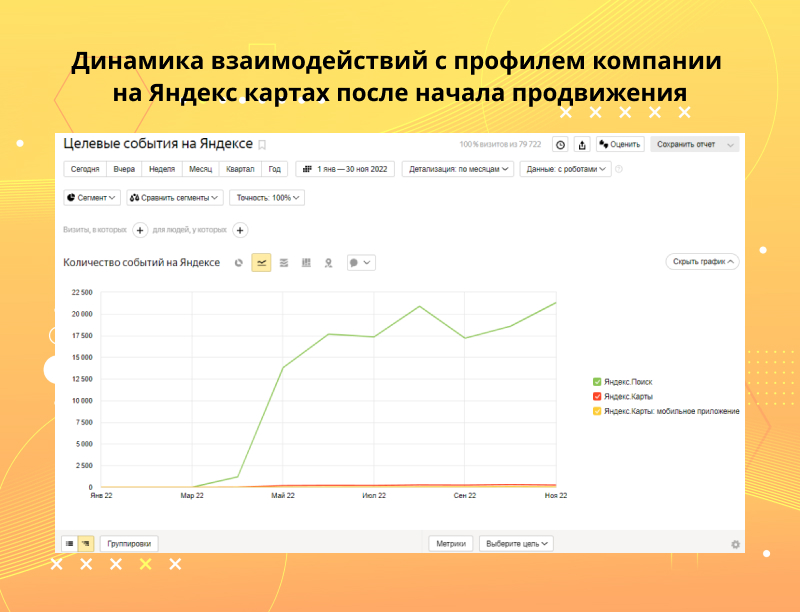Click the Оценить button
Viewport: 800px width, 612px height.
[620, 144]
